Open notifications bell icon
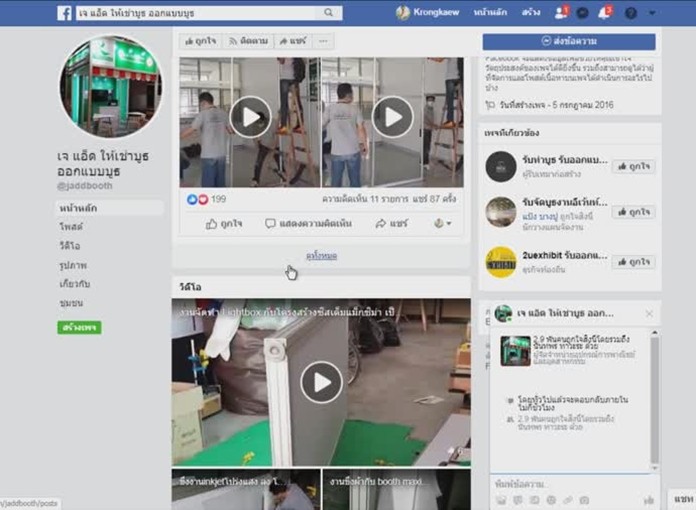Viewport: 696px width, 510px height. [603, 13]
